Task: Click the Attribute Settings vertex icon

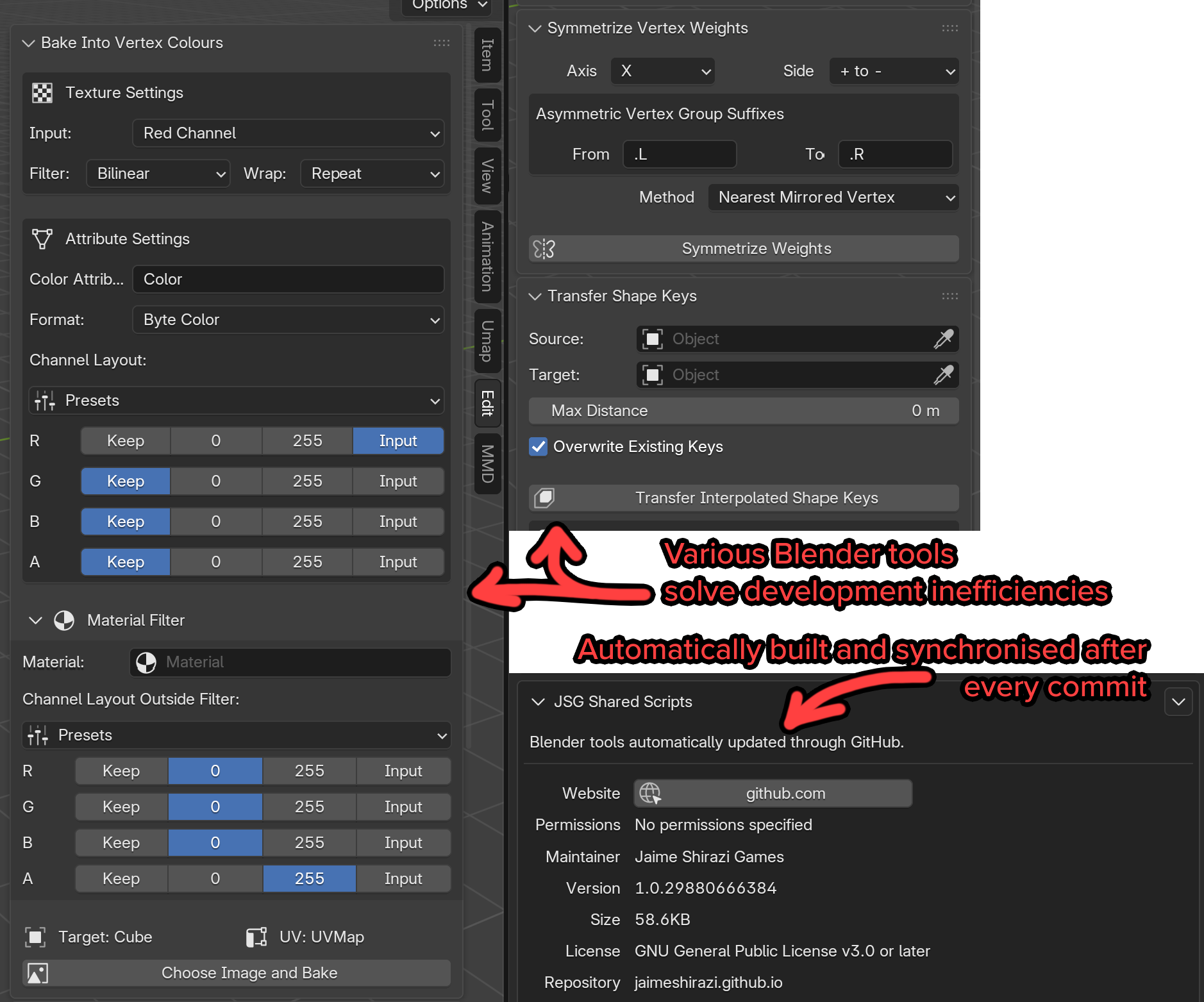Action: (42, 239)
